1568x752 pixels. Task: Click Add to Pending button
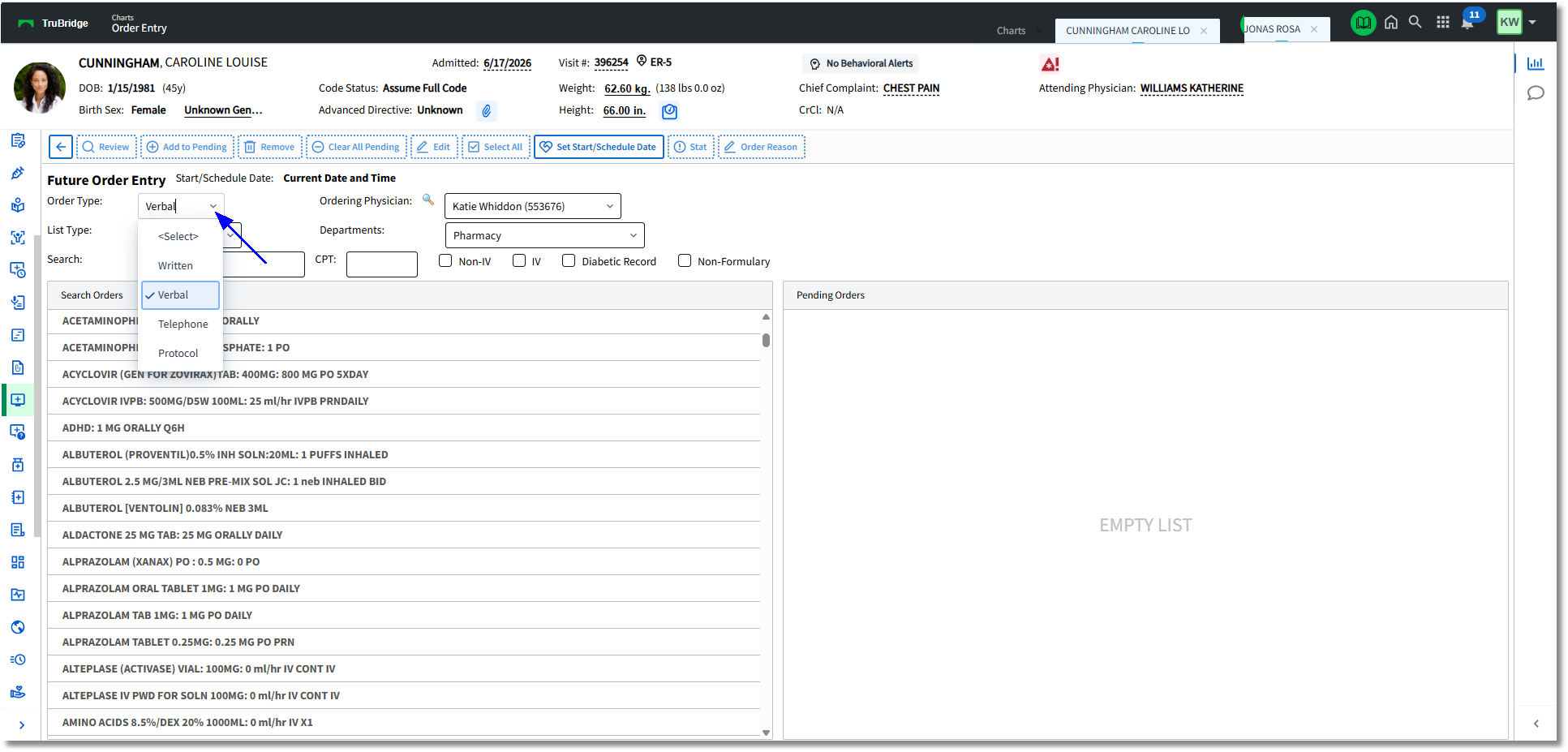(187, 147)
